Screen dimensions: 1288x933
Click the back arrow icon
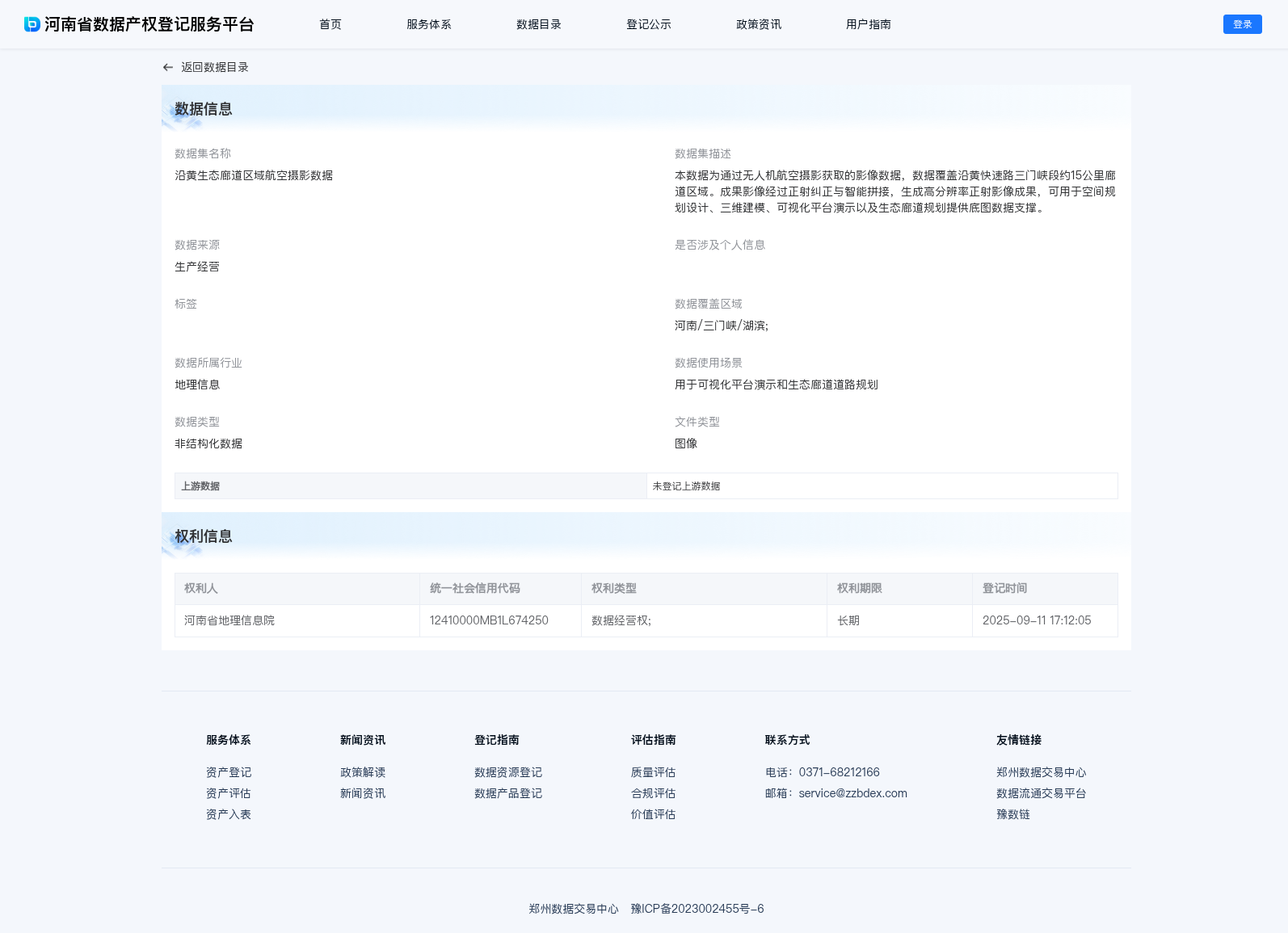point(168,67)
